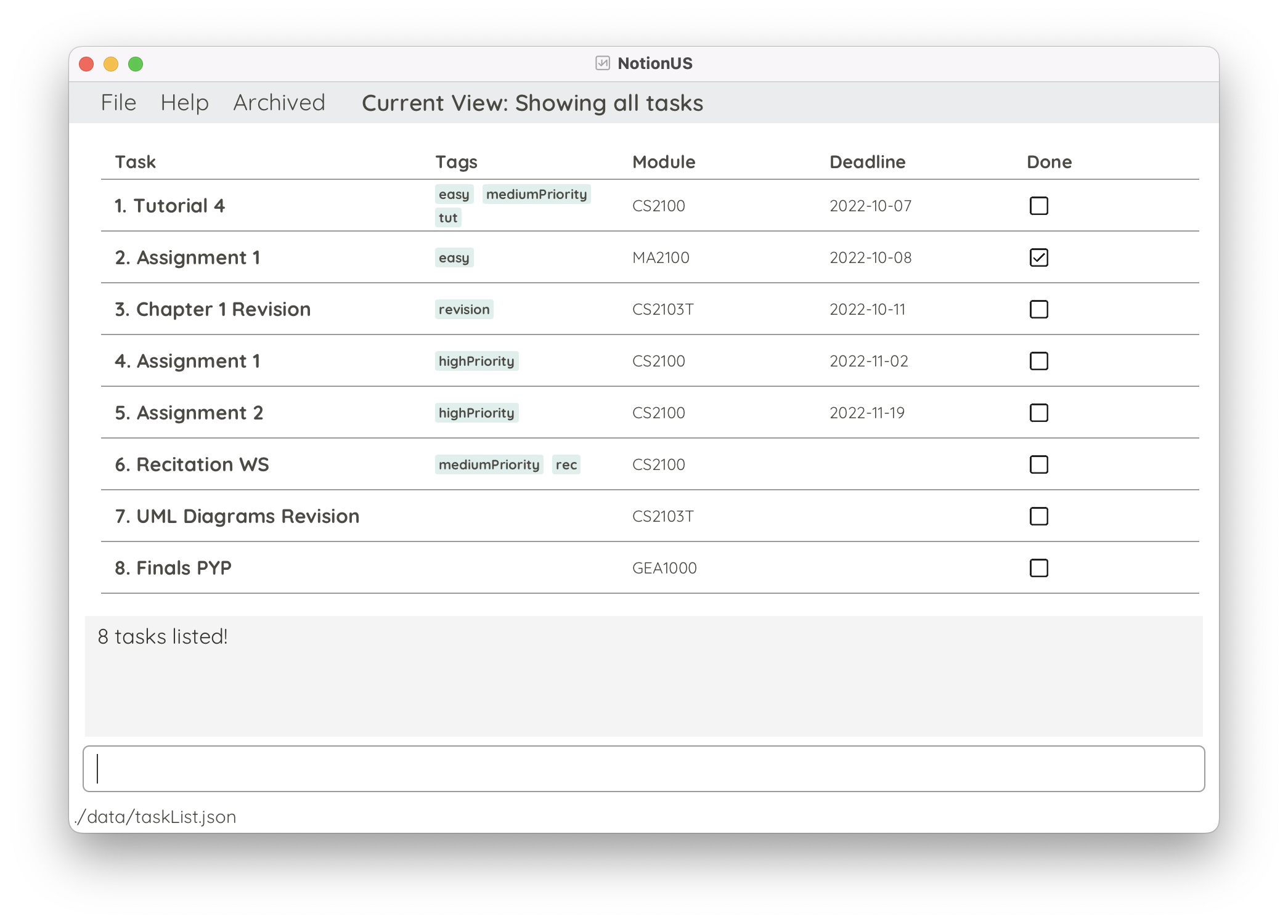This screenshot has width=1288, height=924.
Task: Click the mediumPriority tag on Tutorial 4
Action: (x=535, y=193)
